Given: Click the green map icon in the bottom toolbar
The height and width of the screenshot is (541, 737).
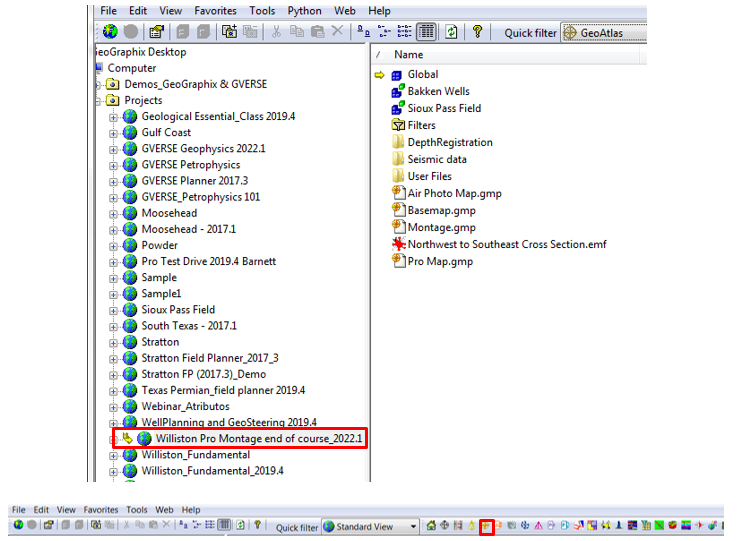Looking at the screenshot, I should pos(659,525).
